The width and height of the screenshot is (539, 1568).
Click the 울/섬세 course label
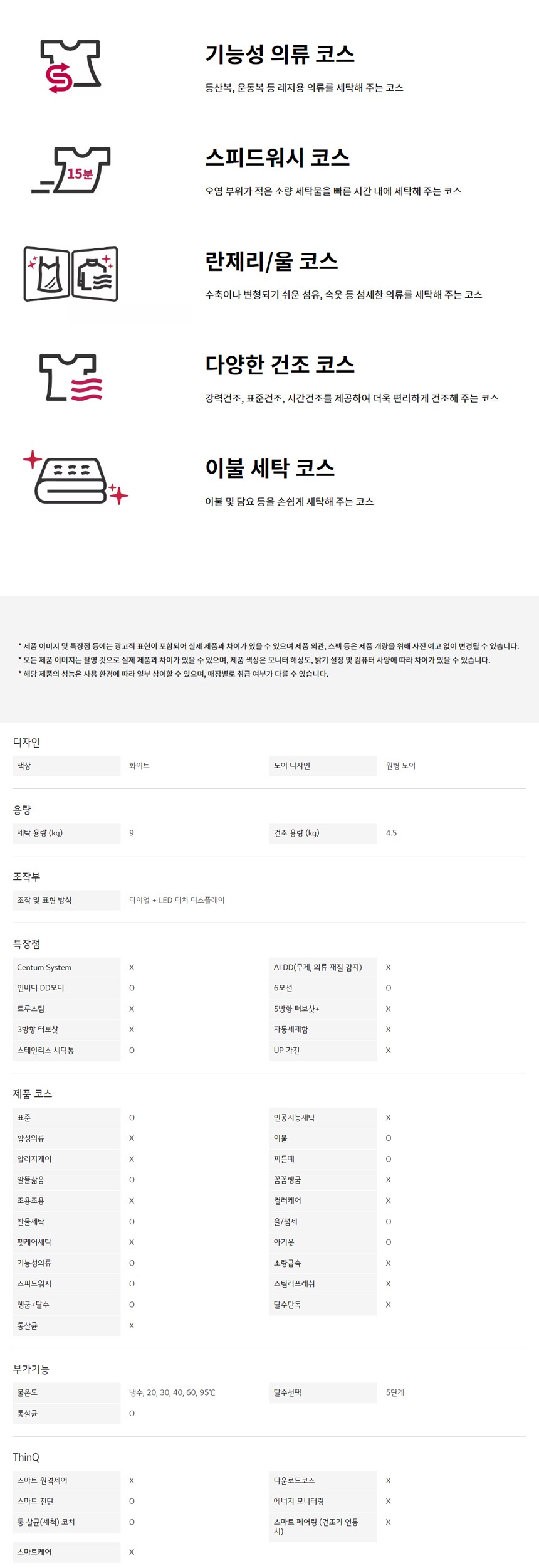pyautogui.click(x=323, y=1221)
